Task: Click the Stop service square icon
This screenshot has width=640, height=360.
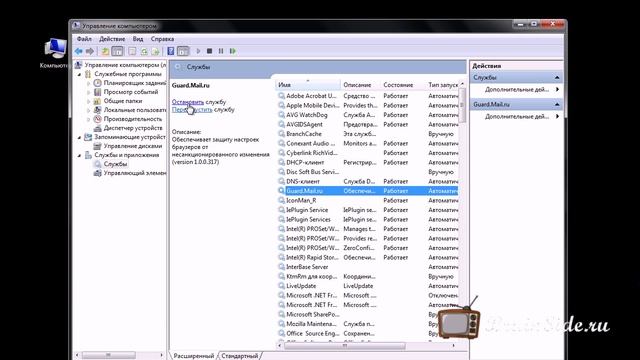Action: [x=209, y=51]
